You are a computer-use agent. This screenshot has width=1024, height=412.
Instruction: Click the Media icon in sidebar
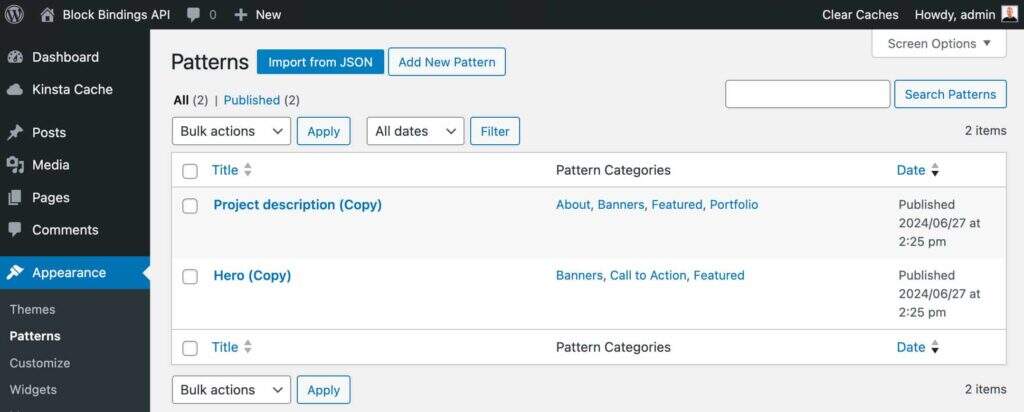pos(15,165)
